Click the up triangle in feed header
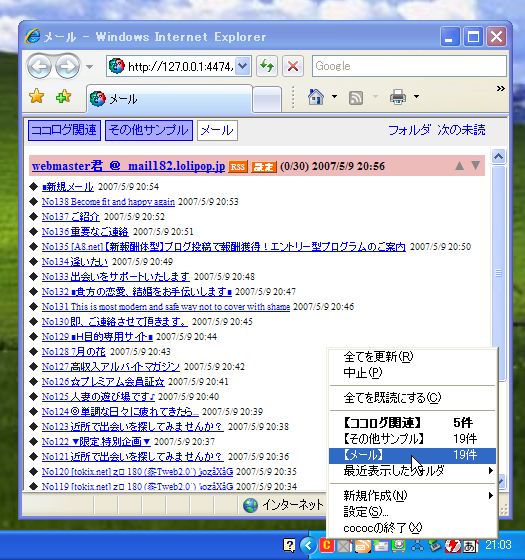 click(x=460, y=166)
